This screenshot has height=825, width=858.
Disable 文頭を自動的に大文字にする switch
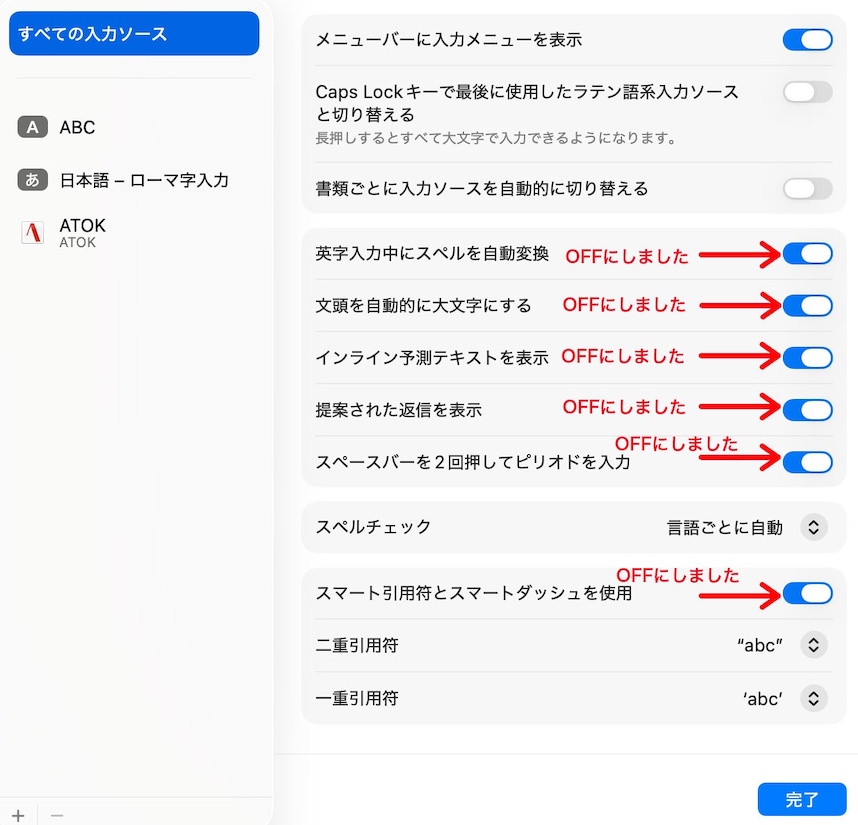click(807, 305)
